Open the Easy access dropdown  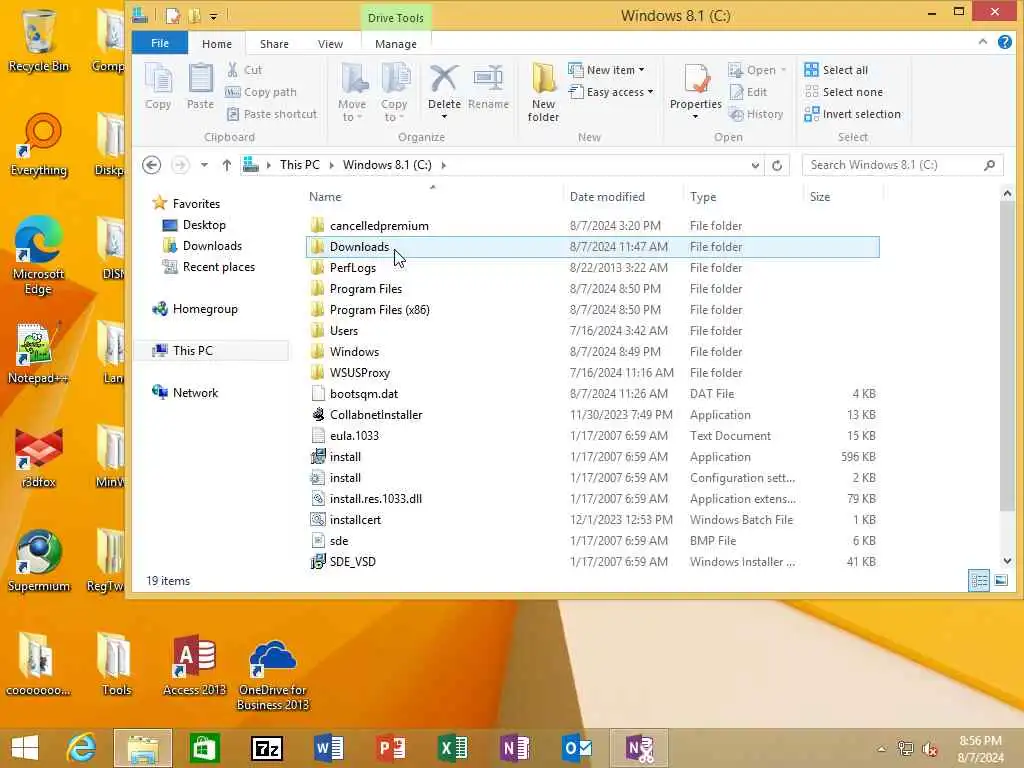[611, 92]
